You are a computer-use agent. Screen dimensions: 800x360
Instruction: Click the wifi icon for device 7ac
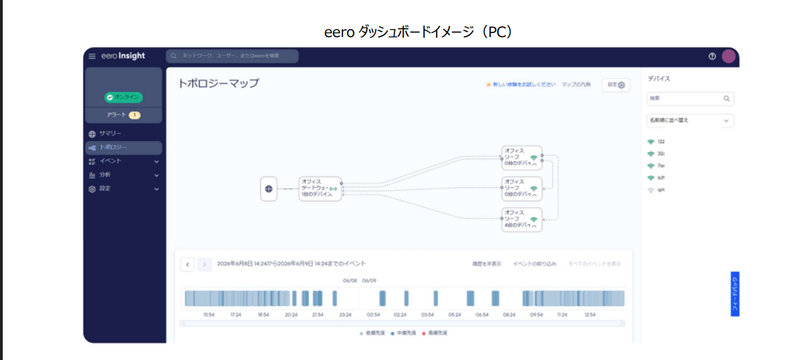click(x=651, y=166)
